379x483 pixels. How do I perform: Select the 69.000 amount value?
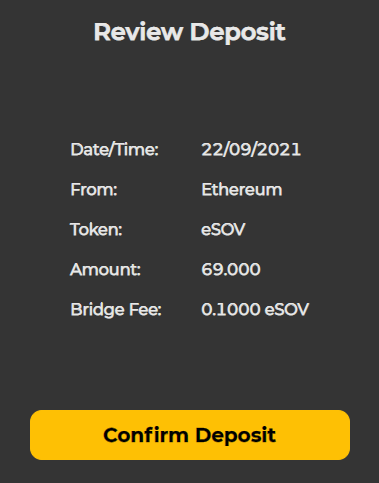(x=231, y=269)
